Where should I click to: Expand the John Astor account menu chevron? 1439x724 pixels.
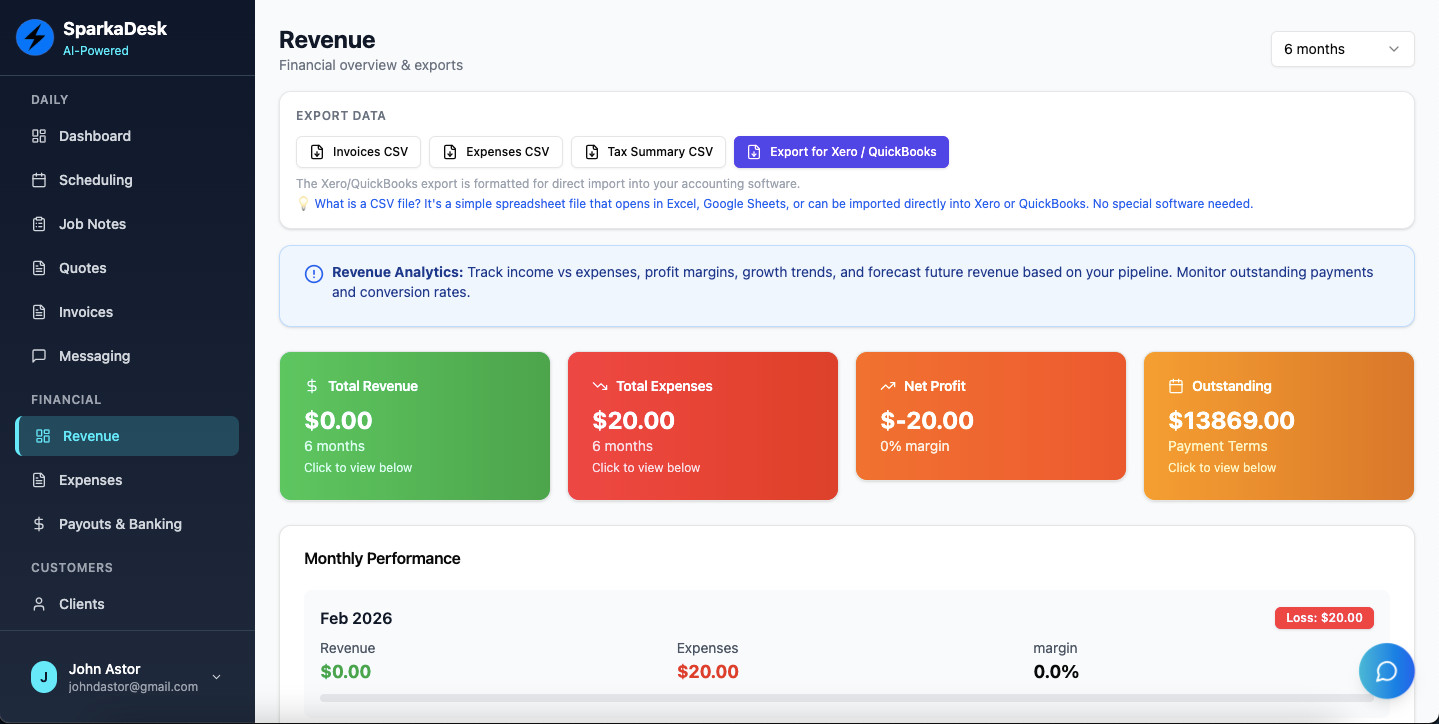[x=216, y=677]
